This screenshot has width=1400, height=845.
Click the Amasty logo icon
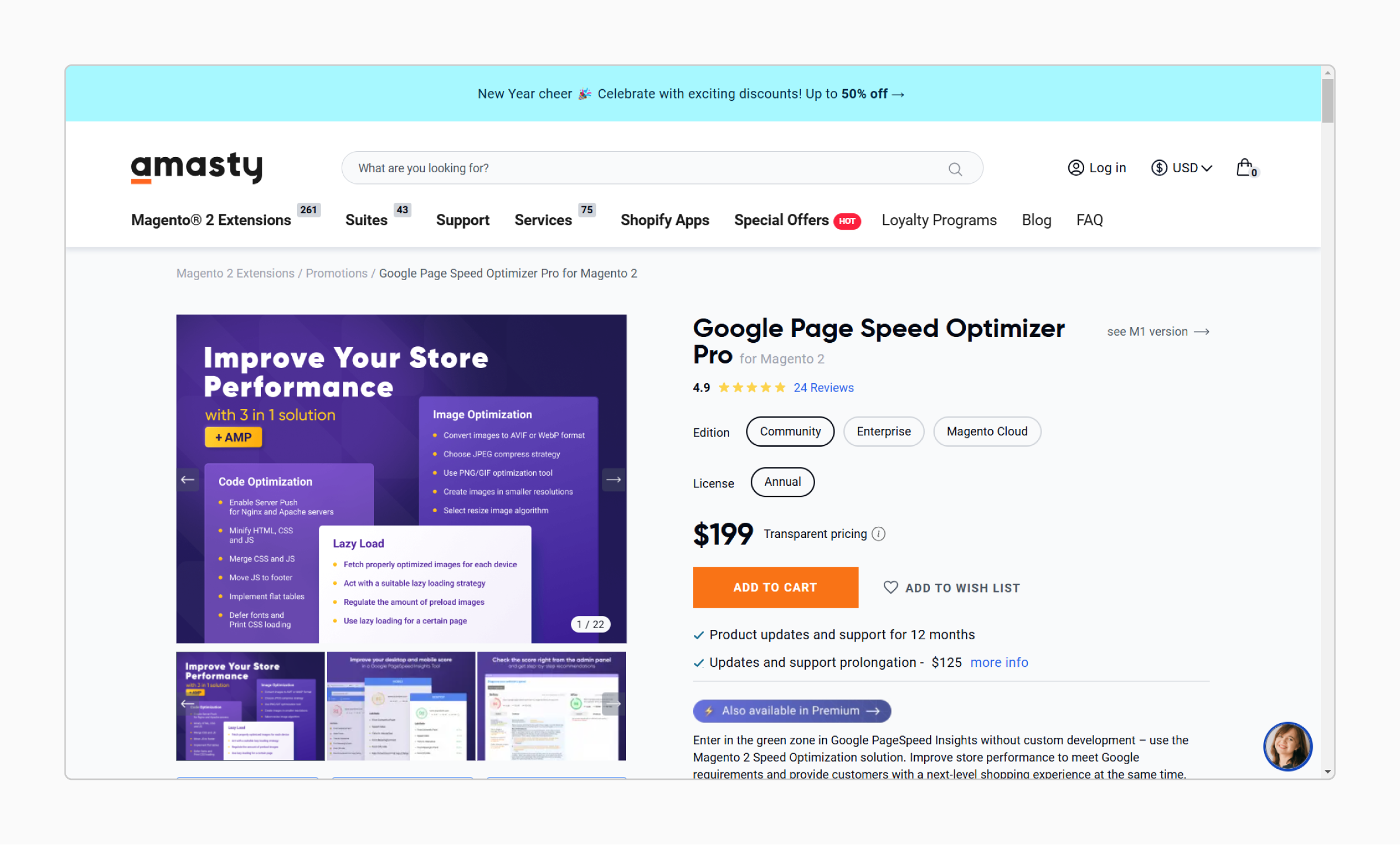pyautogui.click(x=198, y=167)
